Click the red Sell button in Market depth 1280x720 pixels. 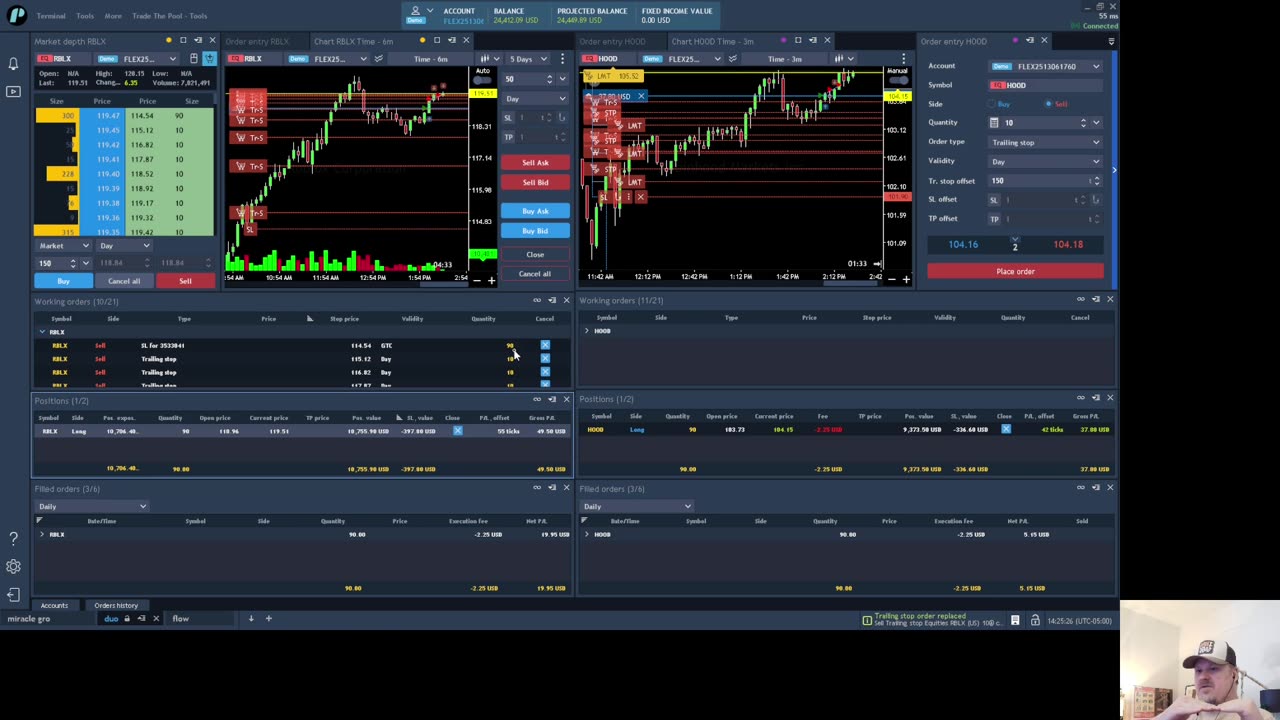point(185,281)
